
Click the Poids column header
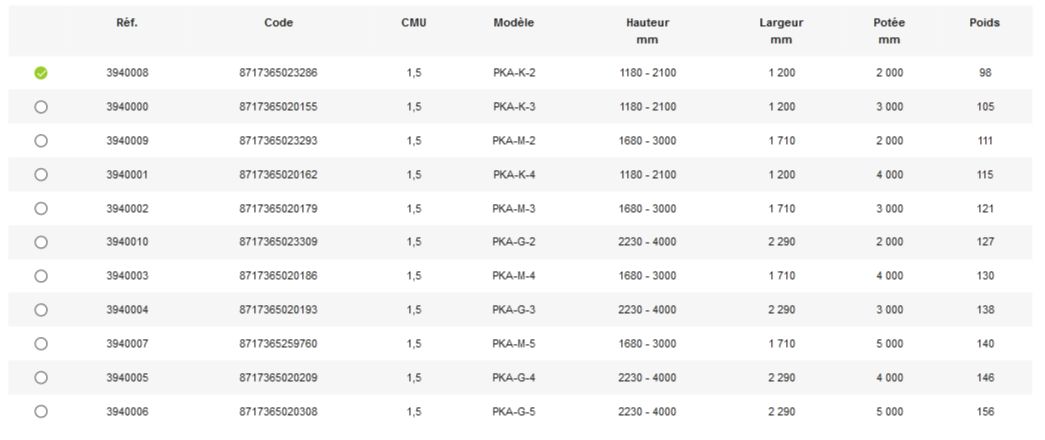(x=984, y=23)
